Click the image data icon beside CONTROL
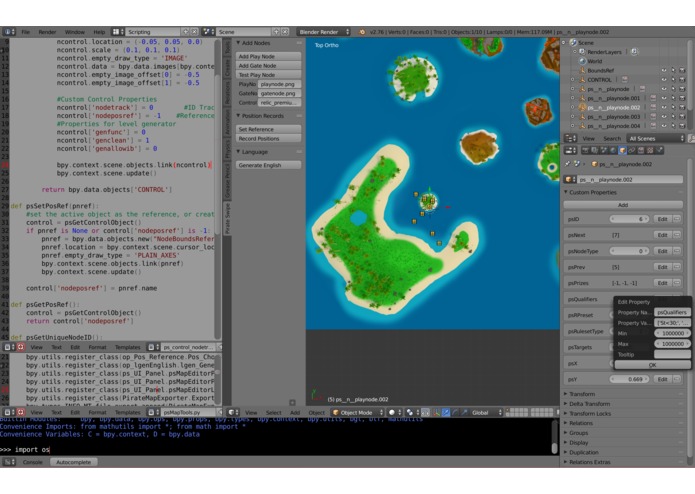The height and width of the screenshot is (494, 695). (x=625, y=80)
